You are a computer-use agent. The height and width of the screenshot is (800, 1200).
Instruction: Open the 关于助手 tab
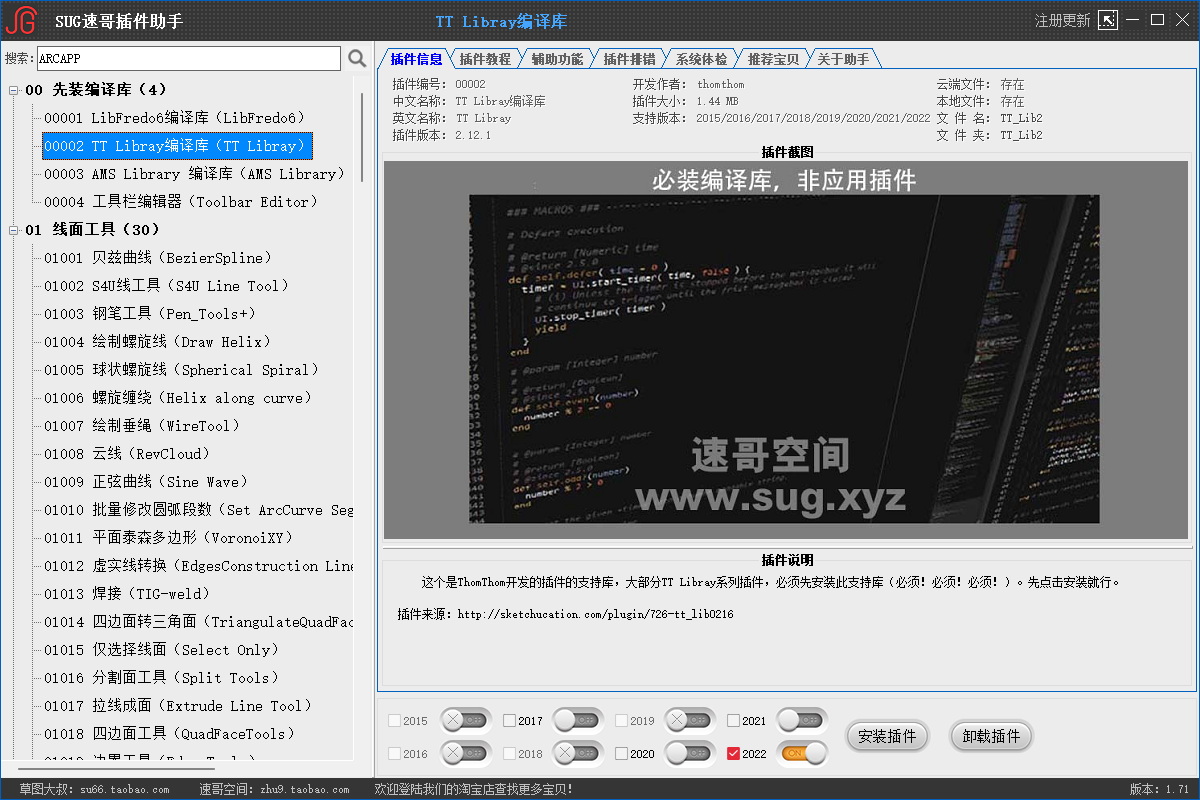point(843,59)
